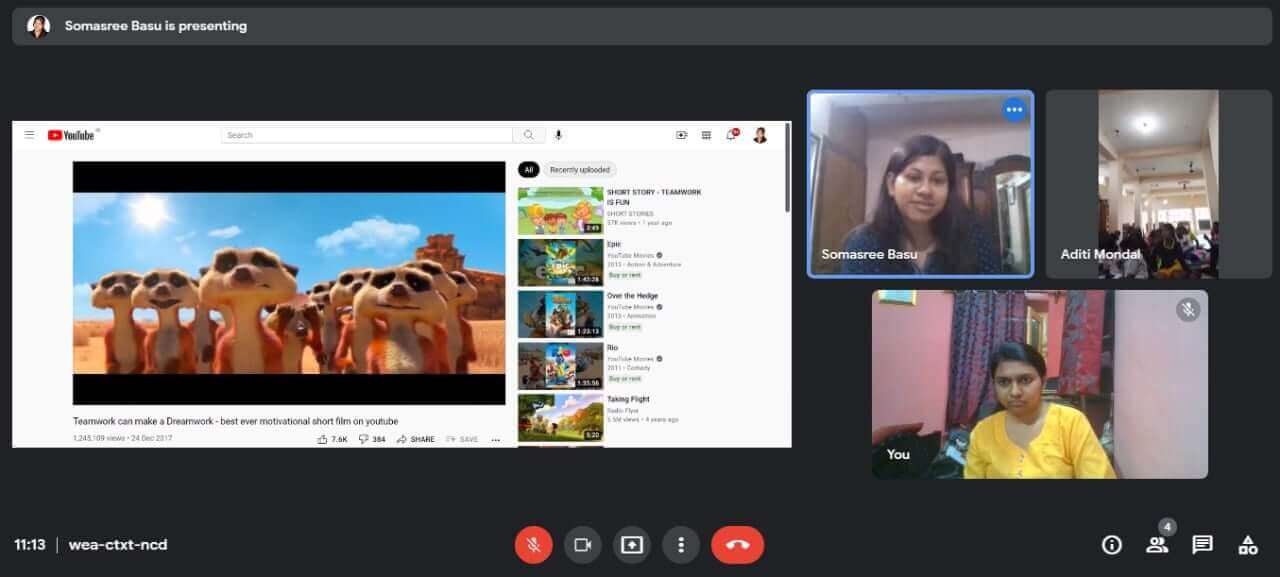Dislike the video showing 384
Screen dimensions: 1280x577
(371, 439)
